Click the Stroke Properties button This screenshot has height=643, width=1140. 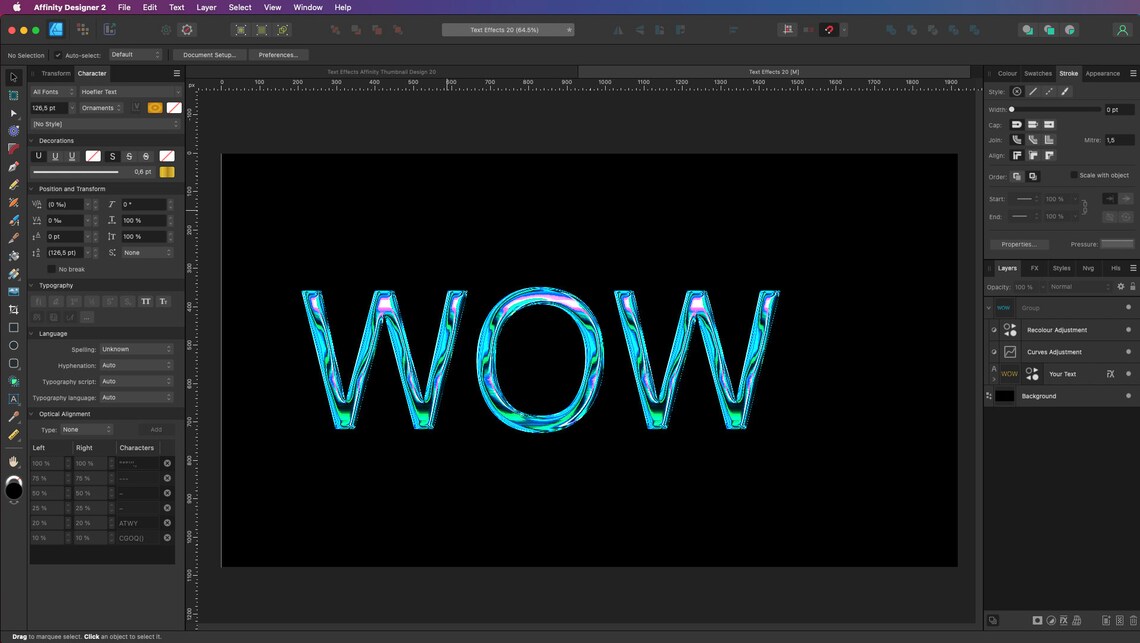1020,244
